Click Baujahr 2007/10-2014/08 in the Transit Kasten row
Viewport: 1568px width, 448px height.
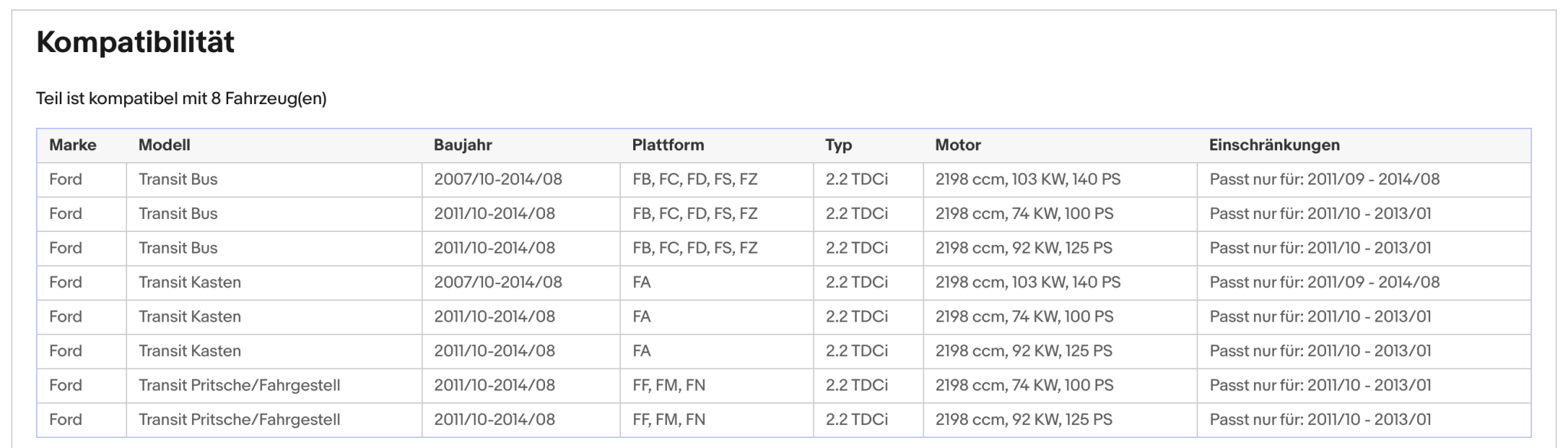pyautogui.click(x=498, y=283)
